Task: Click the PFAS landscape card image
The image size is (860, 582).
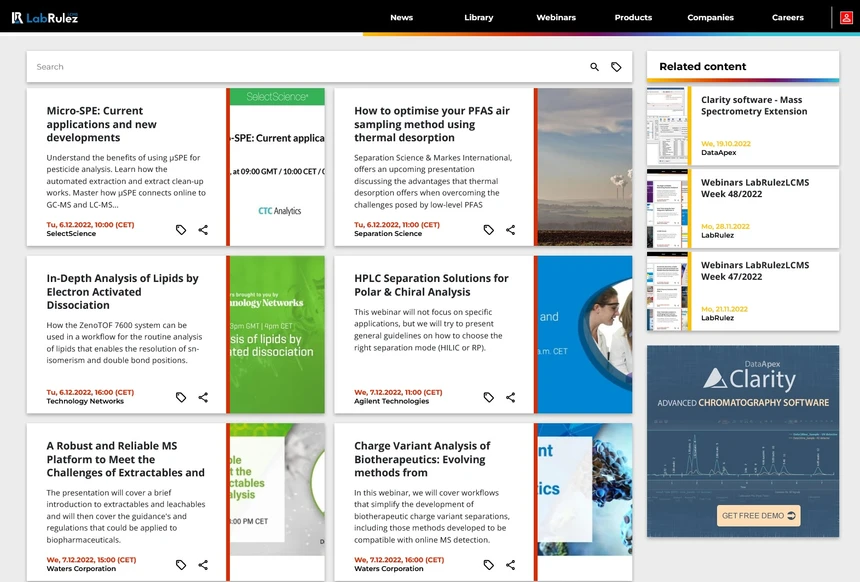Action: [x=585, y=167]
